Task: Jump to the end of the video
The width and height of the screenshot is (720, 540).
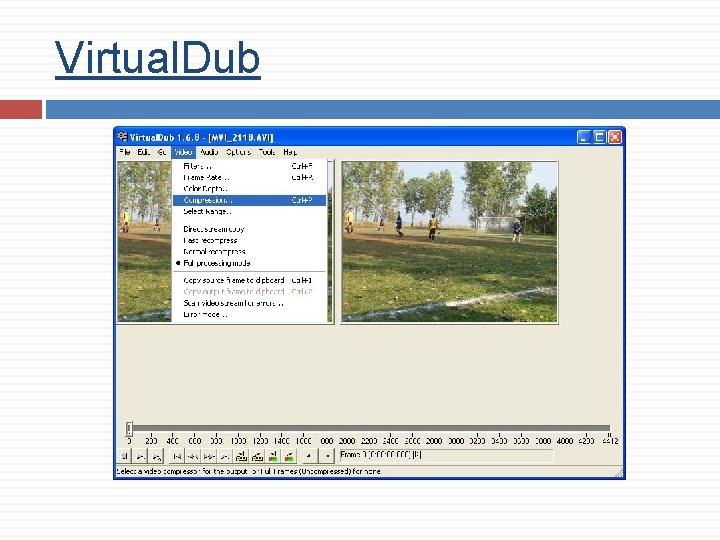Action: [x=225, y=456]
